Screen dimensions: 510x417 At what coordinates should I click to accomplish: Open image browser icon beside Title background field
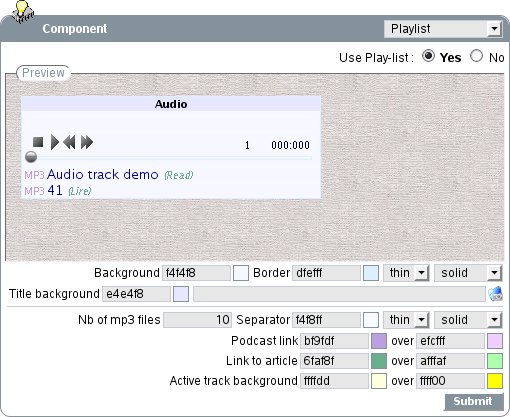(495, 294)
